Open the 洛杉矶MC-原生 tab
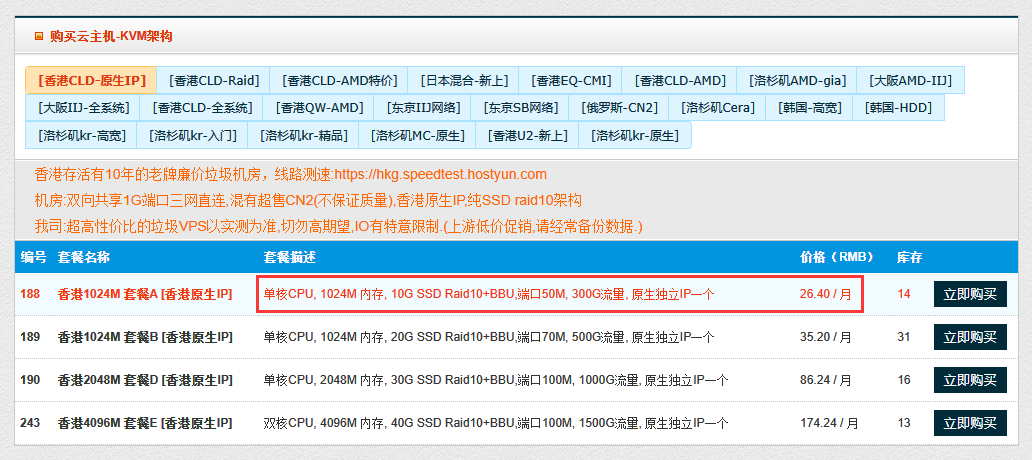 click(417, 136)
